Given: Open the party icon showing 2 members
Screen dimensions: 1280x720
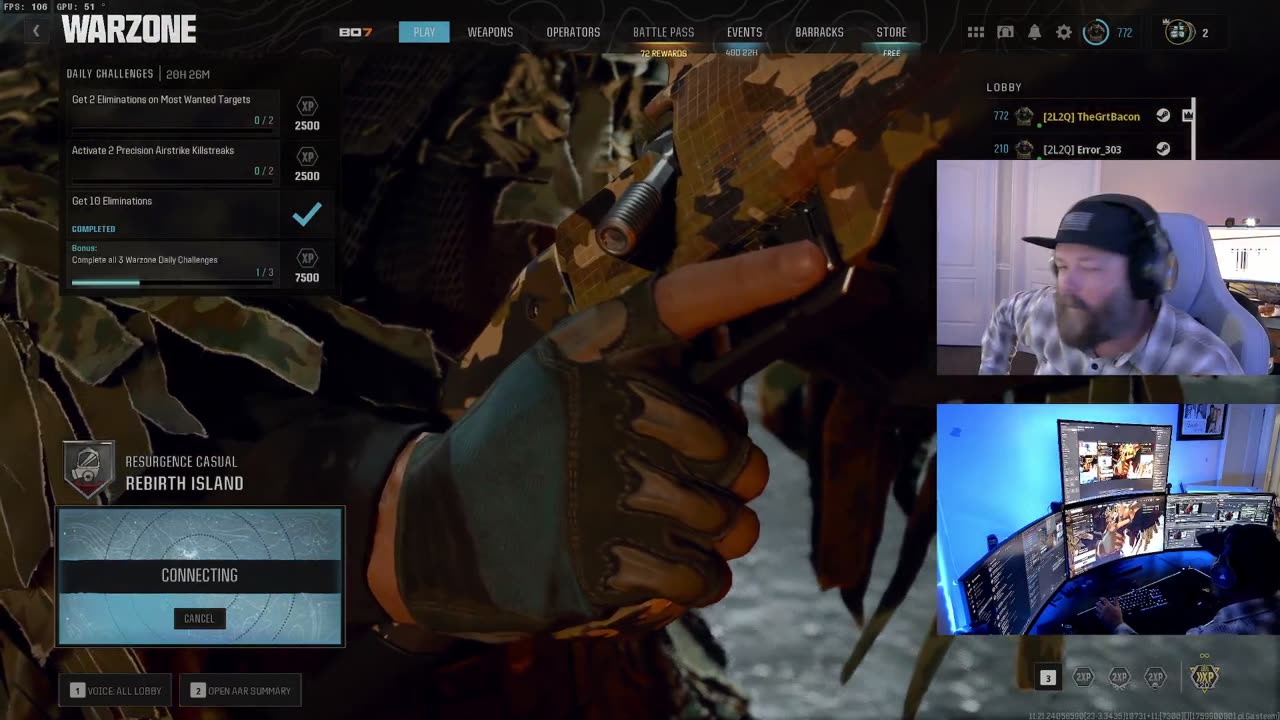Looking at the screenshot, I should (x=1179, y=32).
